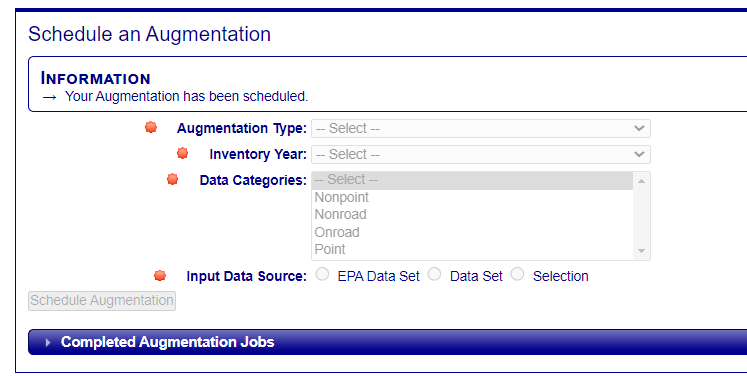Choose Onroad in Data Categories list

tap(337, 232)
